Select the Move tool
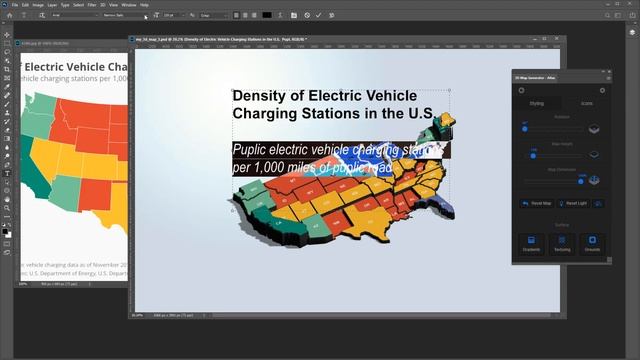The height and width of the screenshot is (360, 640). [7, 35]
